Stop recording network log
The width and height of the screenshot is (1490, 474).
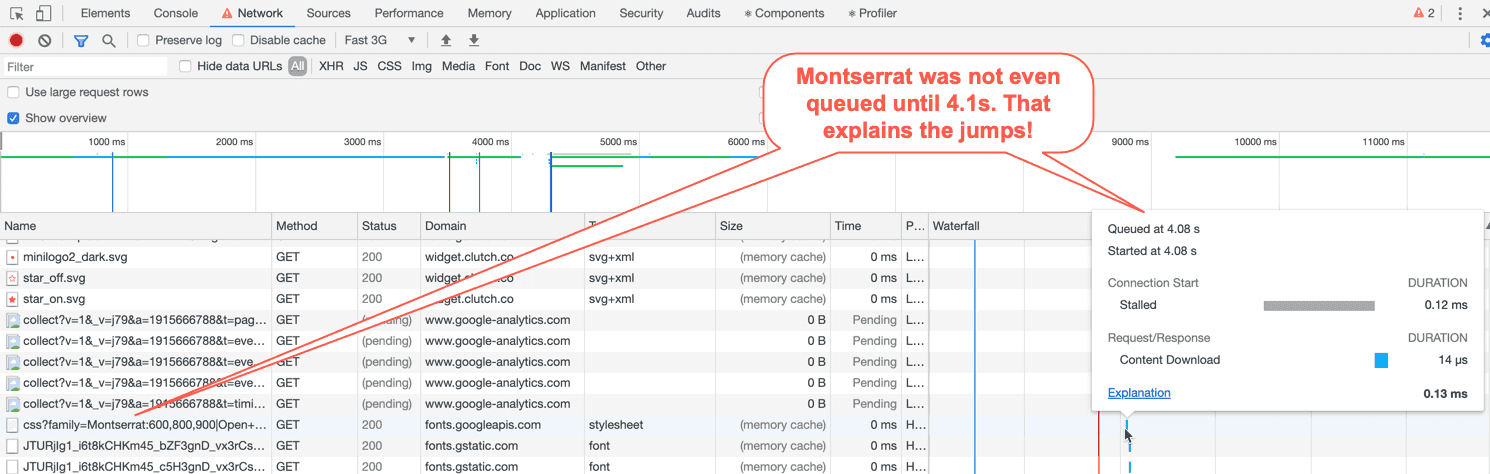[16, 40]
